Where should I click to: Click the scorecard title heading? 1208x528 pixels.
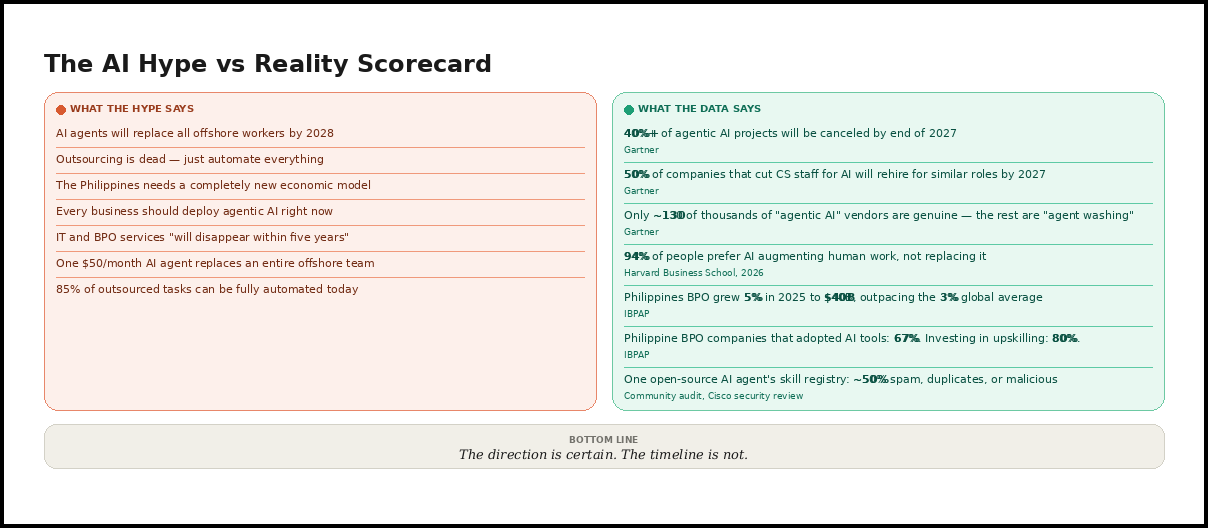pos(268,65)
